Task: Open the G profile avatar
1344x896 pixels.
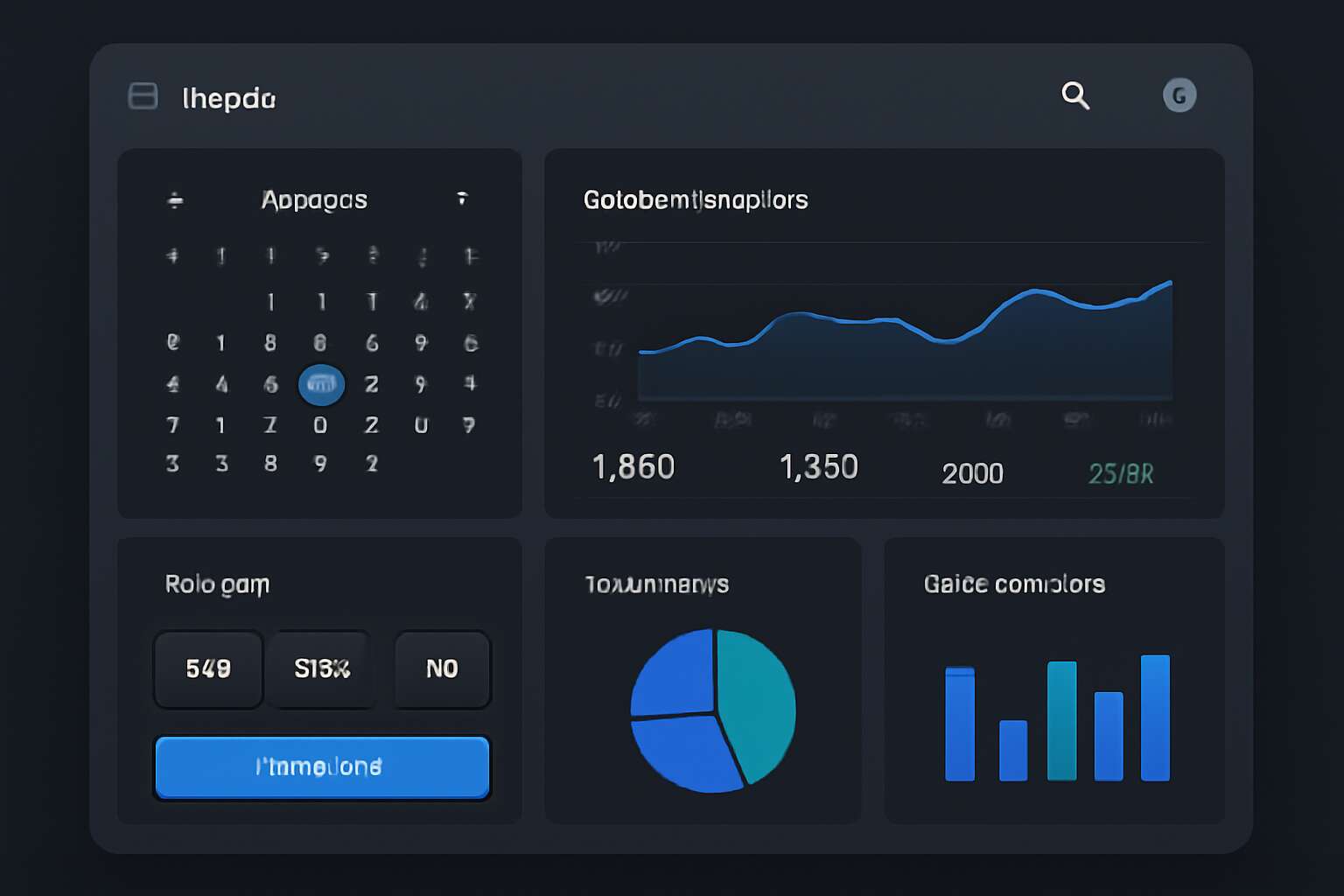Action: [1179, 95]
